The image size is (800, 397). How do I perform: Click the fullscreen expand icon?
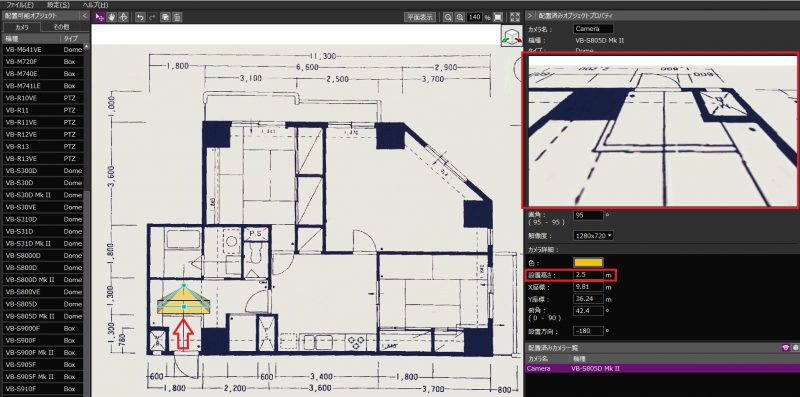515,17
